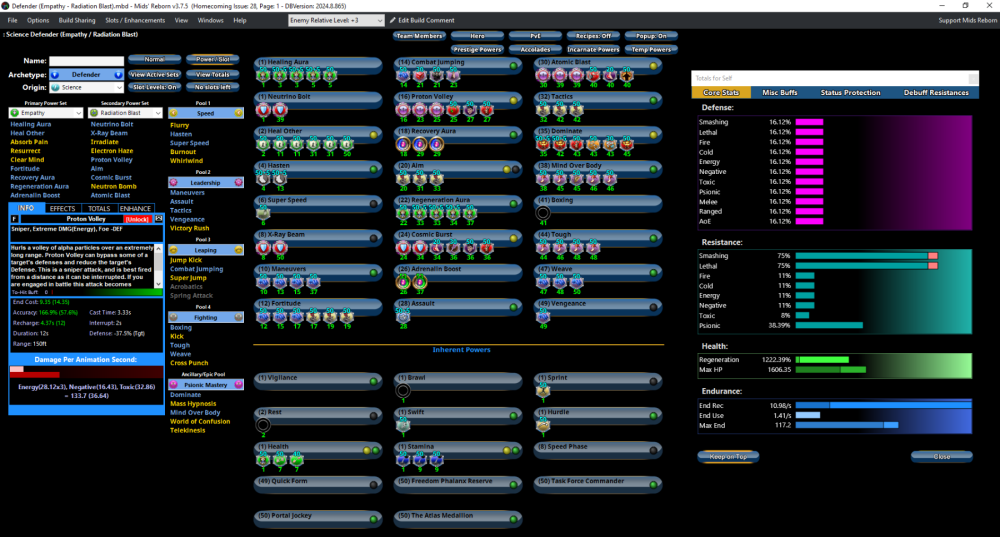The width and height of the screenshot is (1000, 537).
Task: Open the Enemy Relative Level dropdown
Action: click(379, 20)
